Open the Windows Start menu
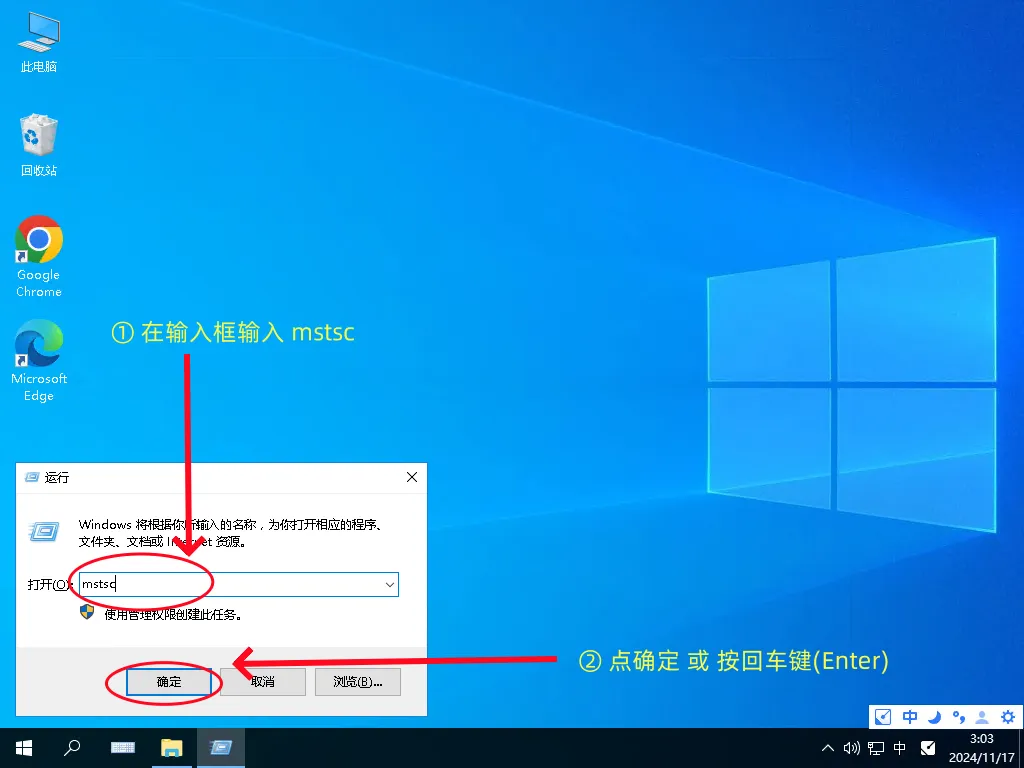Viewport: 1024px width, 768px height. pos(23,748)
